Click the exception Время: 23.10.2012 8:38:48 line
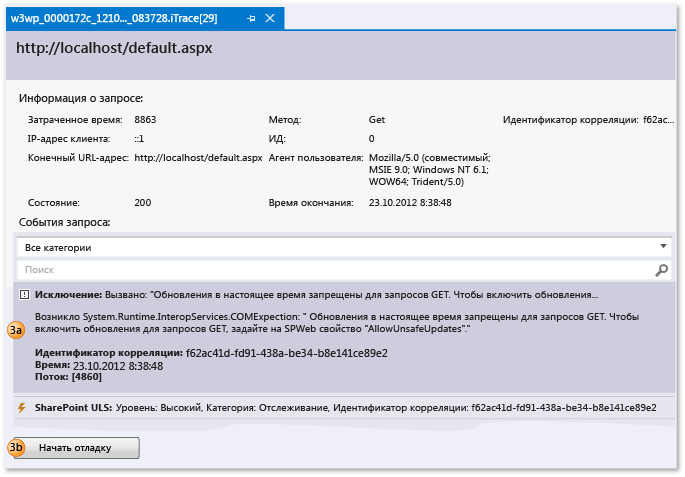 click(x=99, y=366)
